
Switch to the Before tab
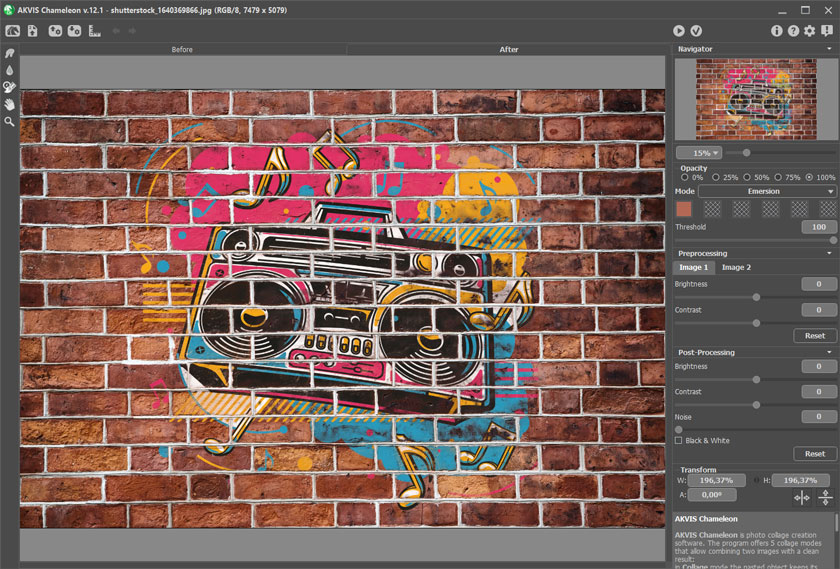(182, 49)
